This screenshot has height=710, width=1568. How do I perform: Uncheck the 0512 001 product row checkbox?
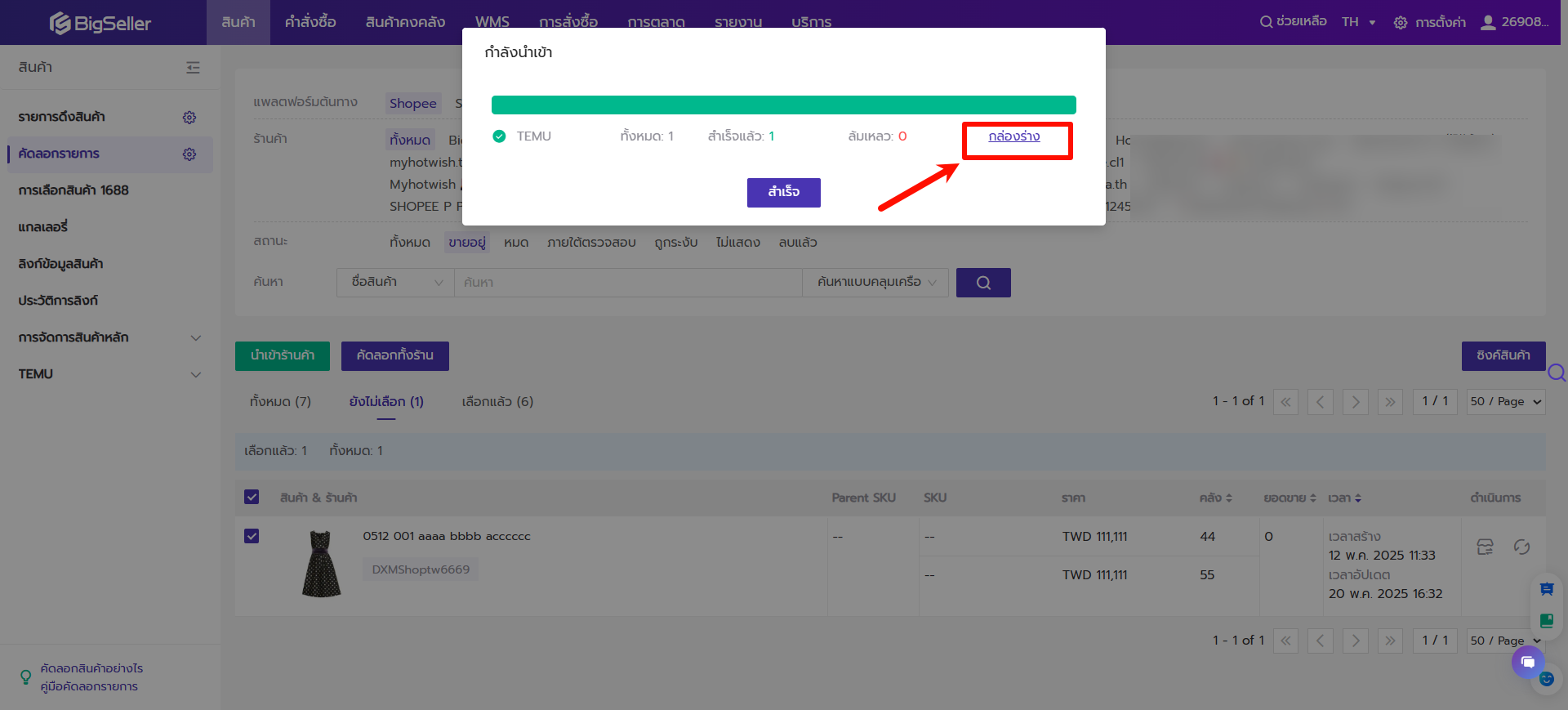tap(252, 536)
